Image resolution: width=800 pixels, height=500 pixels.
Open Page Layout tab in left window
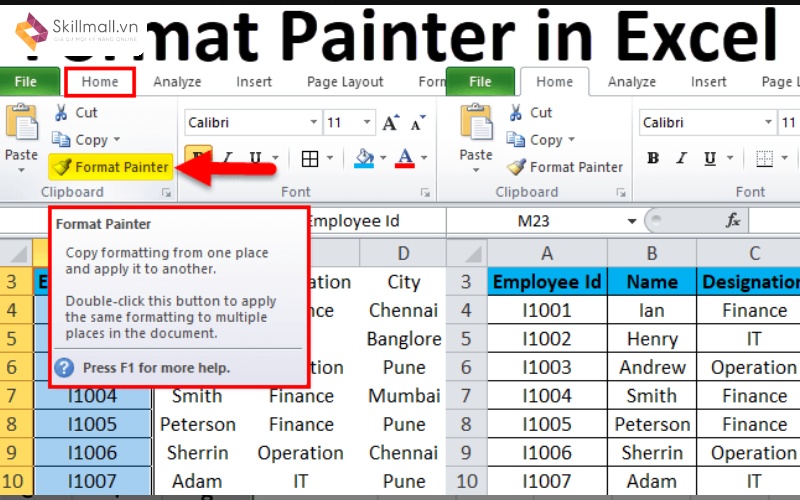click(x=345, y=82)
